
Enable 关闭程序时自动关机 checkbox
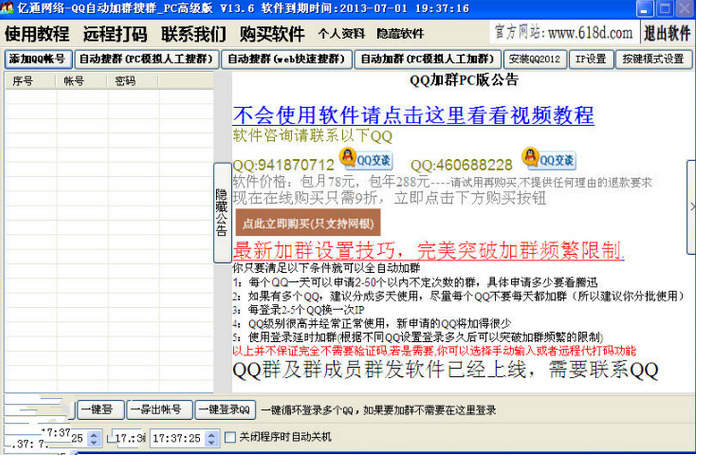click(230, 437)
